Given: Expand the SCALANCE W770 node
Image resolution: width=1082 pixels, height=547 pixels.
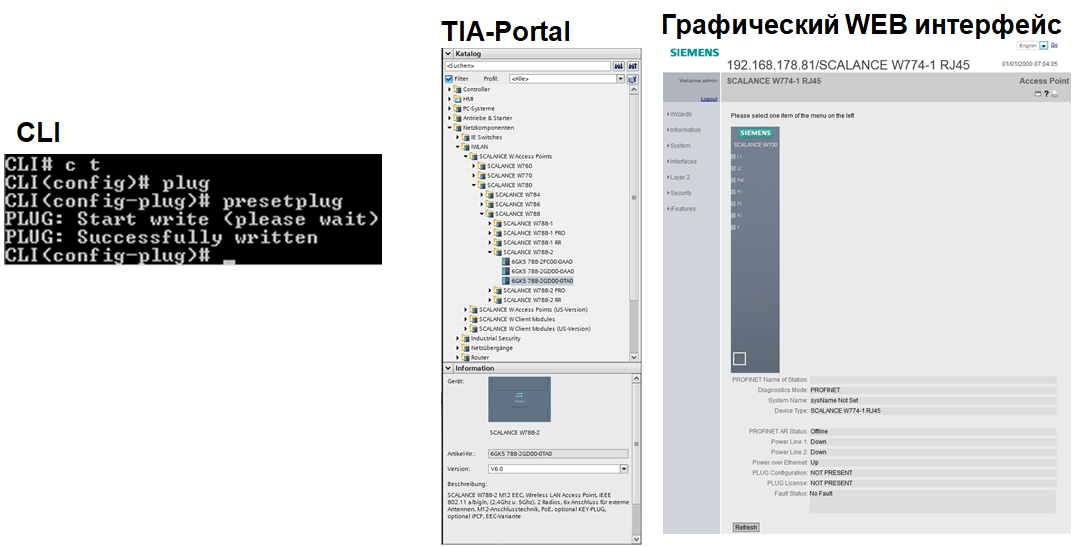Looking at the screenshot, I should click(x=474, y=176).
